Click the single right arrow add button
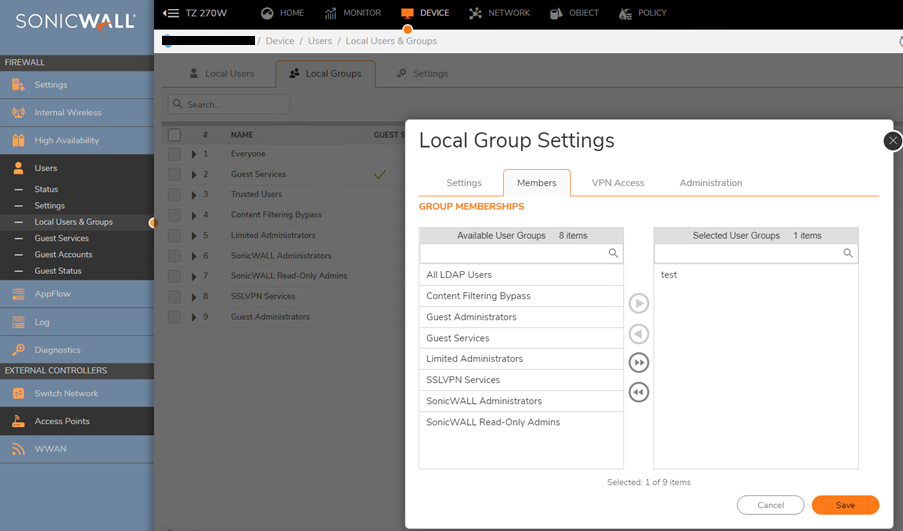 (x=638, y=303)
